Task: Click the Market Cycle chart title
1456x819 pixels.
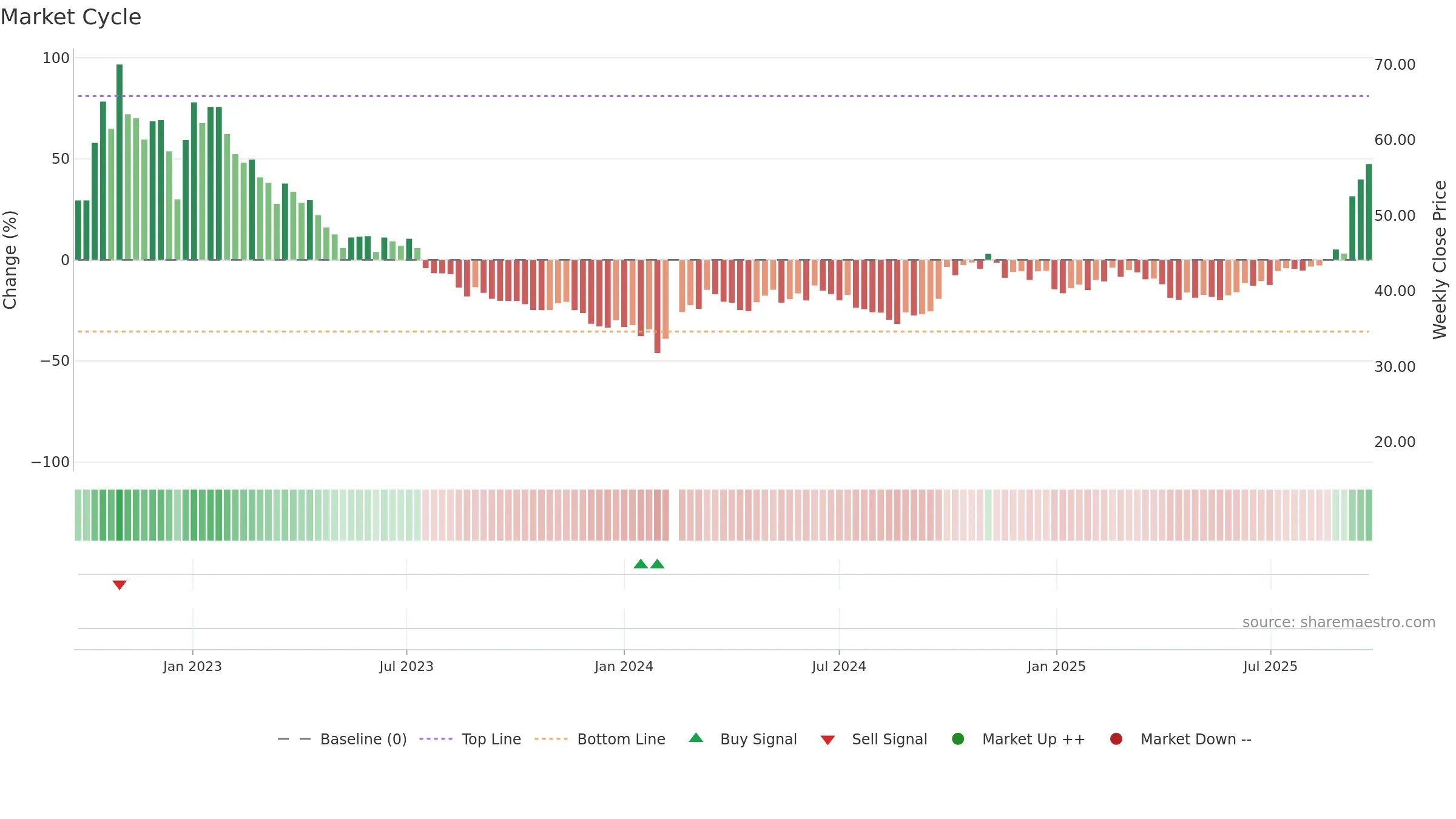Action: (71, 17)
